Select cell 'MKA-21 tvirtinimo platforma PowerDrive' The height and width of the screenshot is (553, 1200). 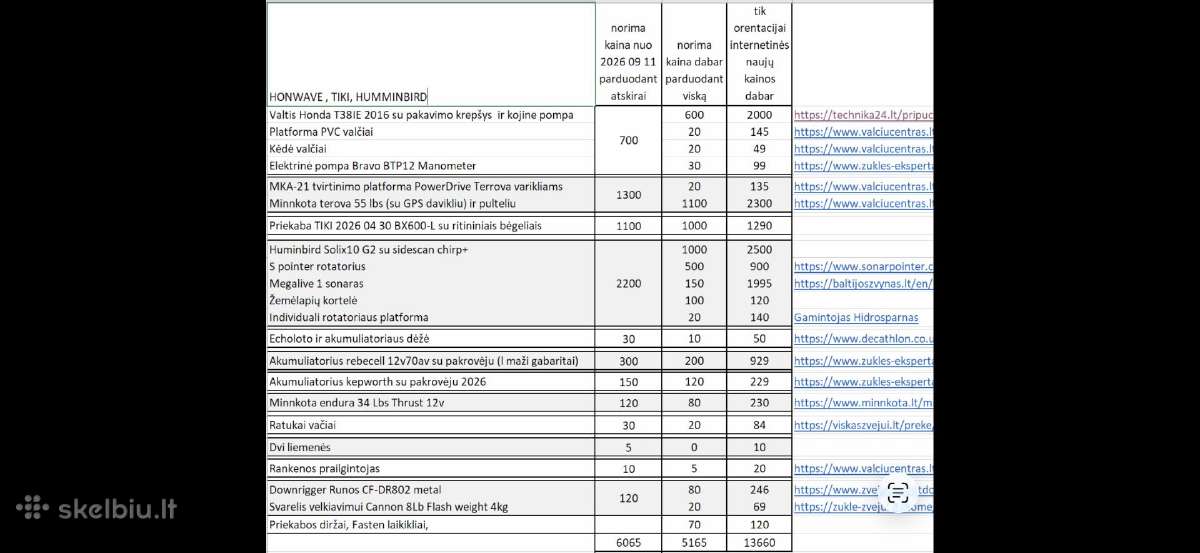[x=431, y=186]
